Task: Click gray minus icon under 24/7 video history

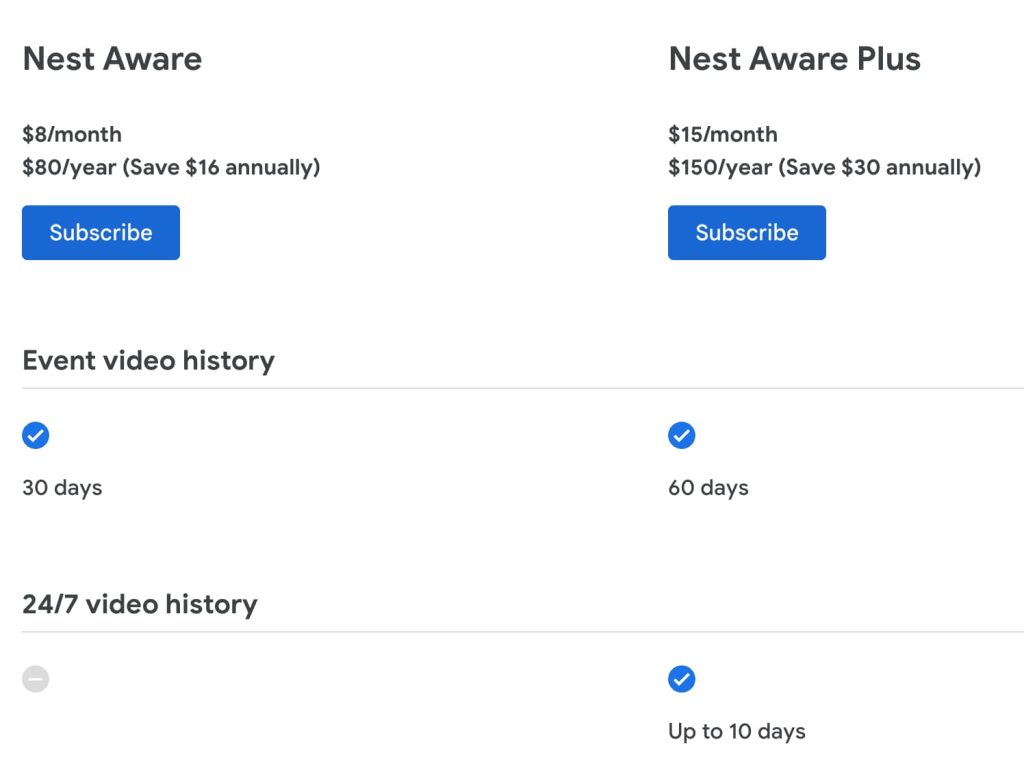Action: click(x=36, y=680)
